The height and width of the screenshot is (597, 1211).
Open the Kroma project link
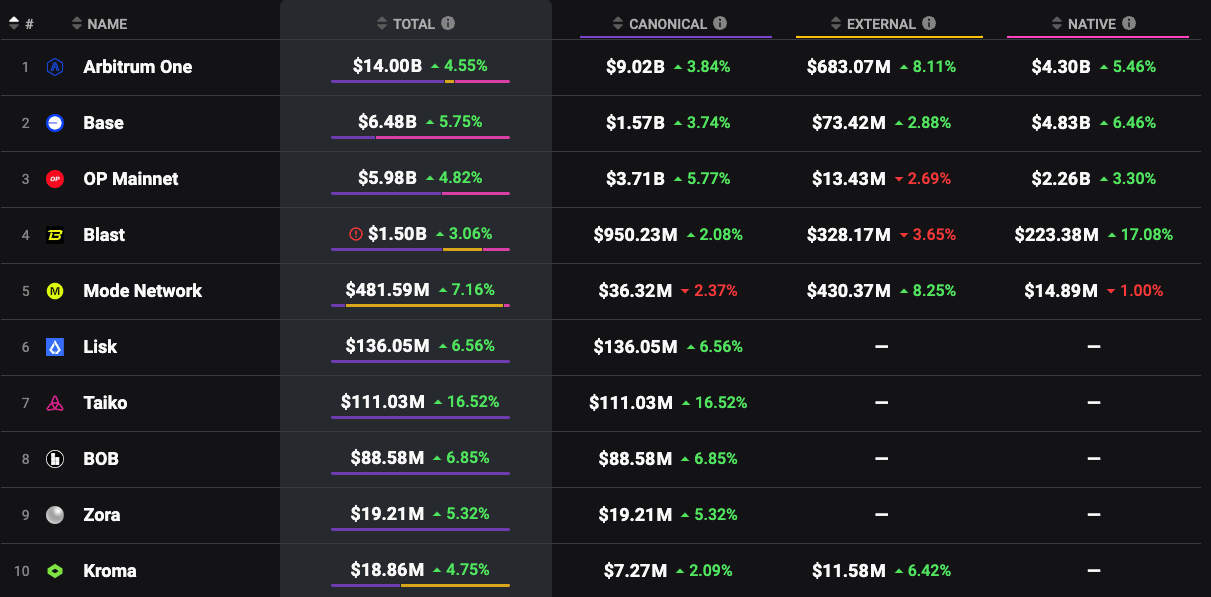[x=109, y=571]
